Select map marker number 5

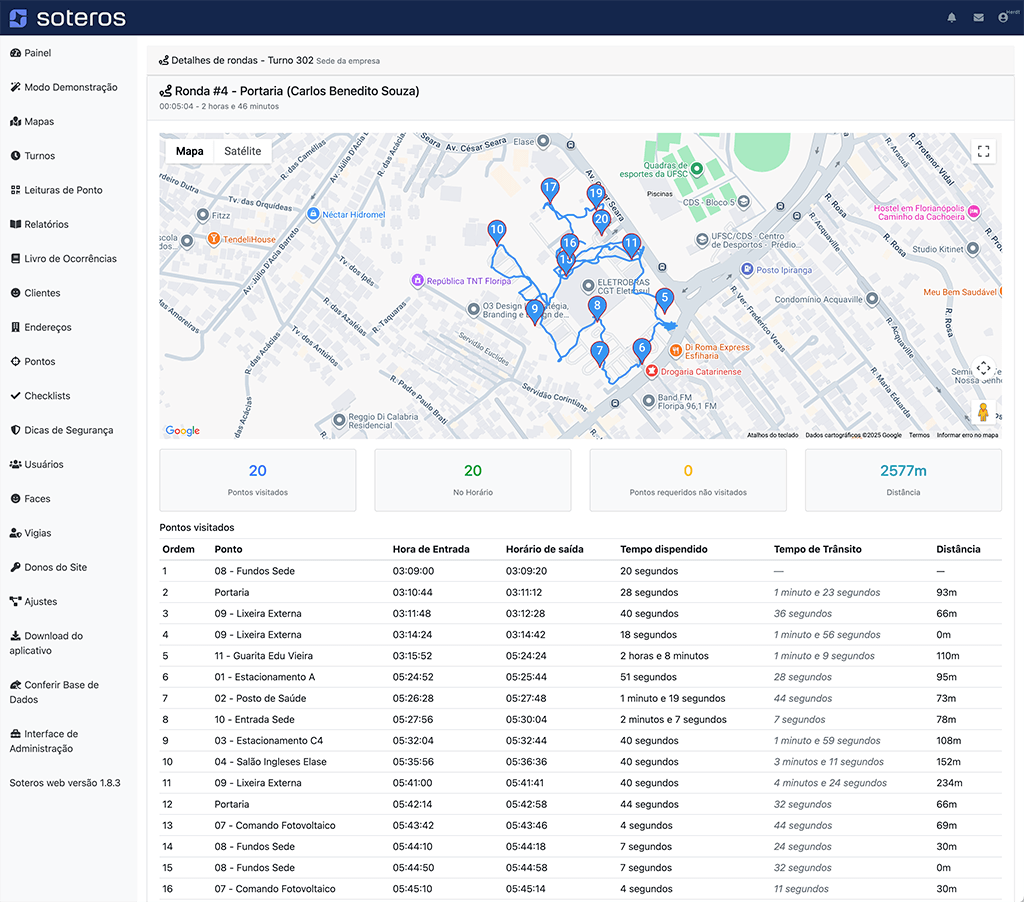(664, 299)
